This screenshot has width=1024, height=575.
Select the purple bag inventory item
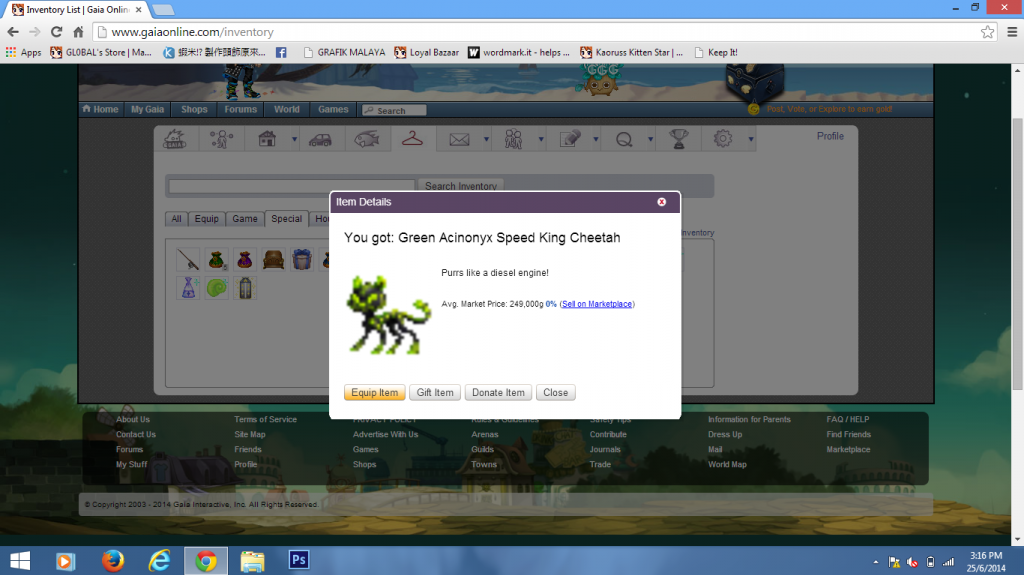click(x=245, y=259)
